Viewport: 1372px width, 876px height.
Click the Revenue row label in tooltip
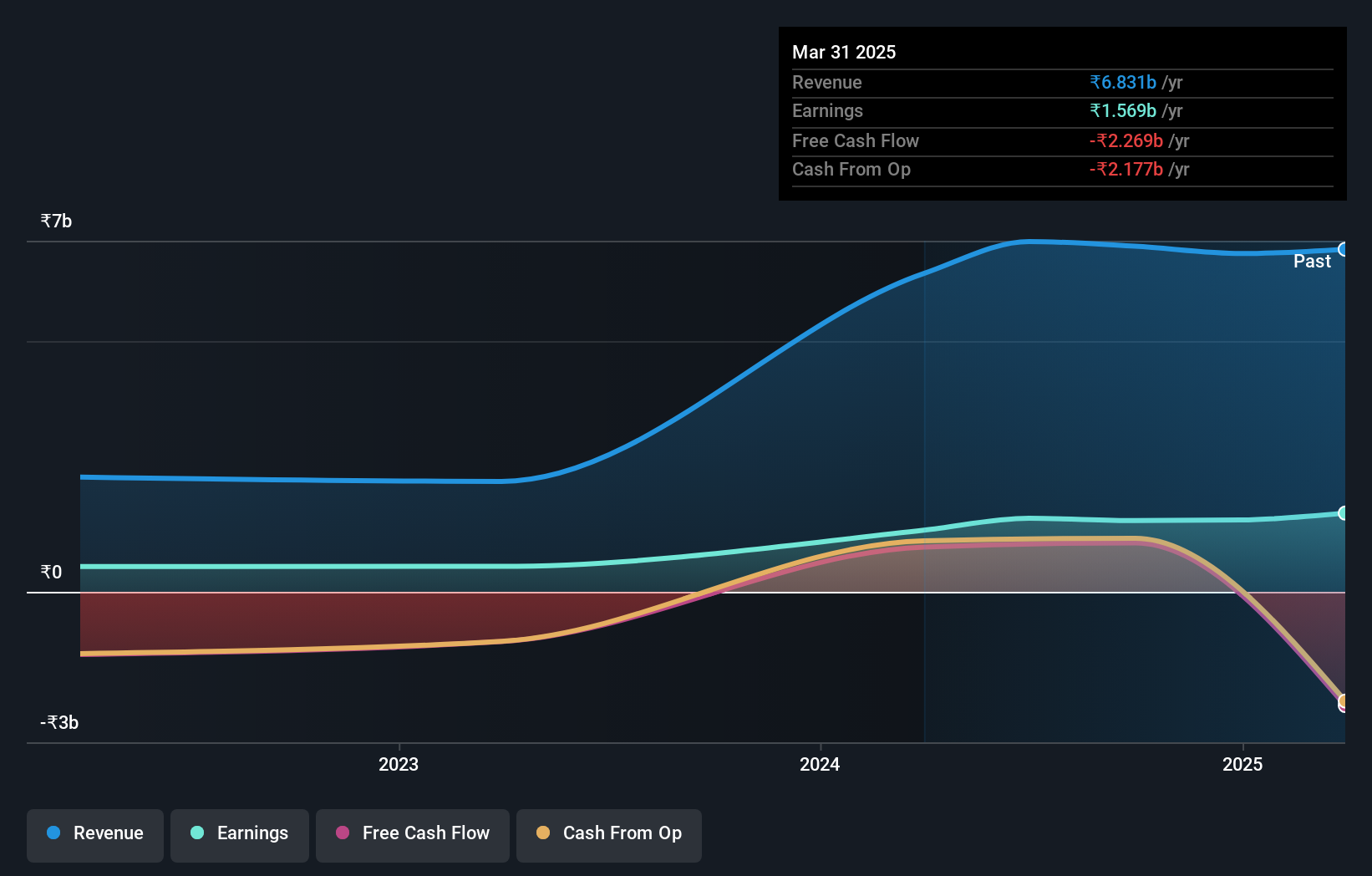pos(826,83)
